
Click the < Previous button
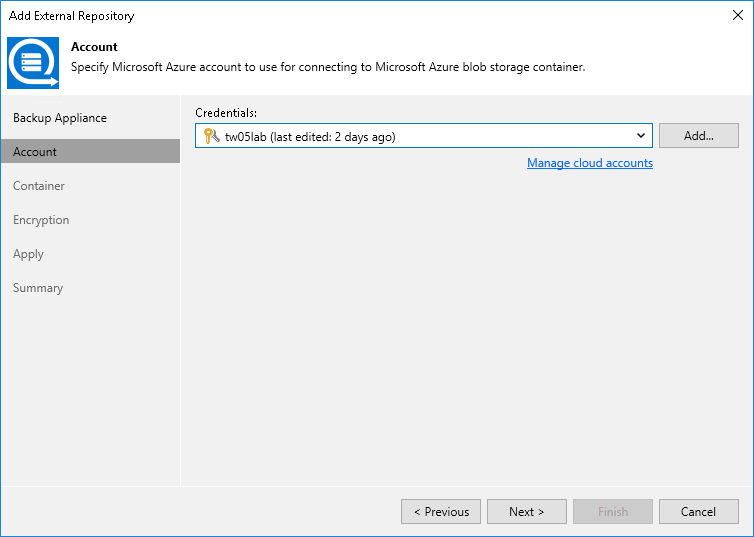point(441,512)
